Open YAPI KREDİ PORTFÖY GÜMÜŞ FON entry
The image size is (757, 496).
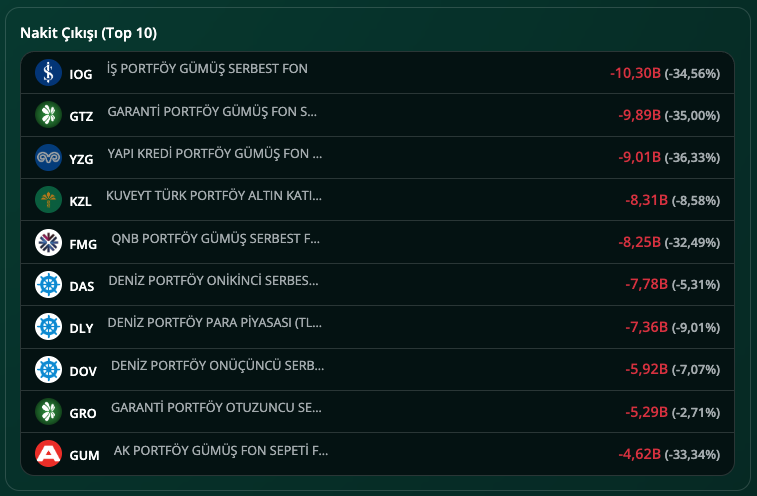click(214, 154)
